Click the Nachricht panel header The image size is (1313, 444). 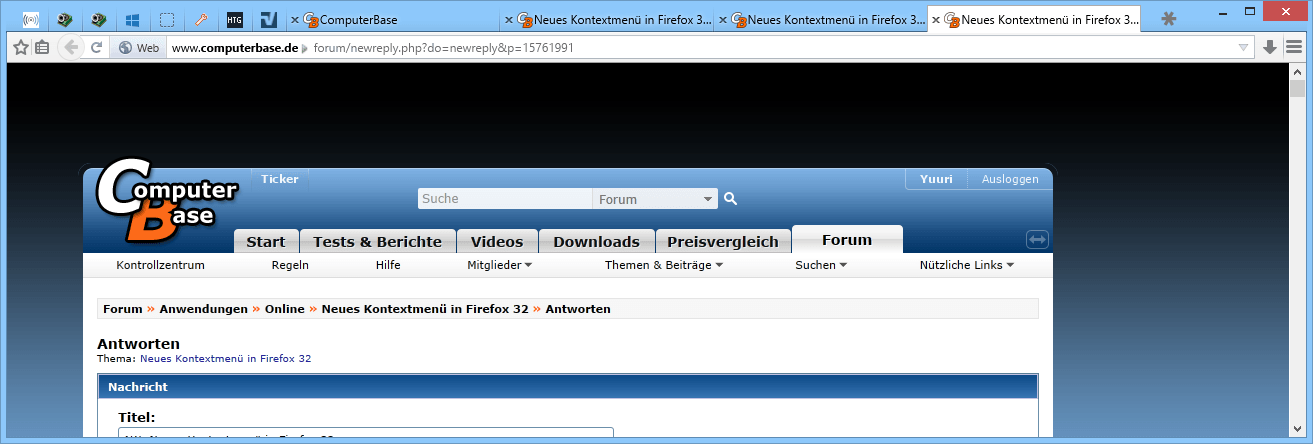coord(568,386)
